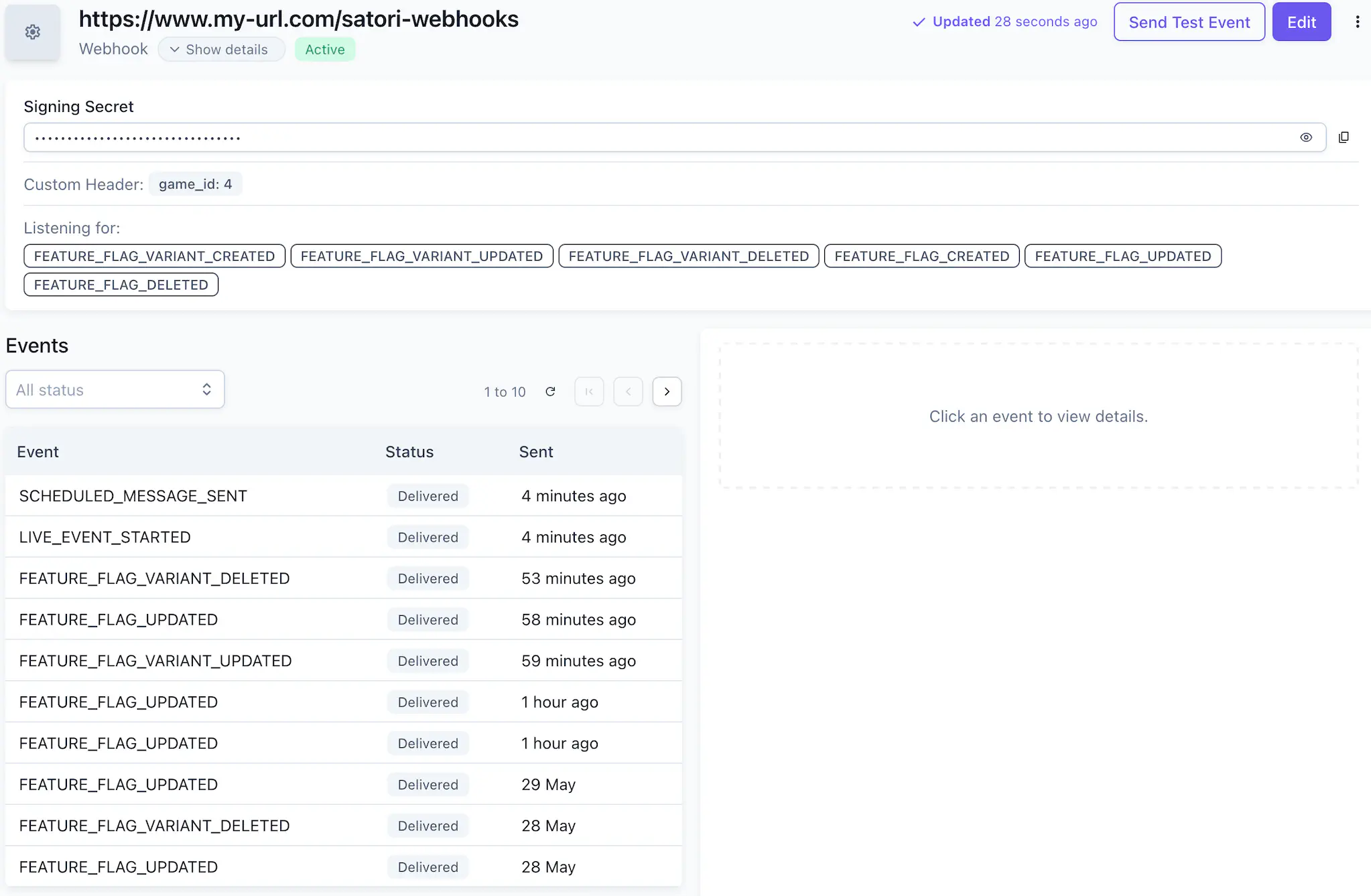The width and height of the screenshot is (1371, 896).
Task: Open FEATURE_FLAG_VARIANT_DELETED event from 53 minutes ago
Action: click(344, 578)
